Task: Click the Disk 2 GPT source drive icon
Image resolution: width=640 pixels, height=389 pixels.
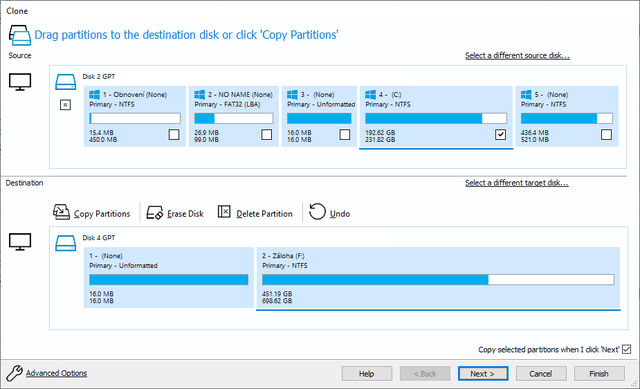Action: [x=66, y=82]
